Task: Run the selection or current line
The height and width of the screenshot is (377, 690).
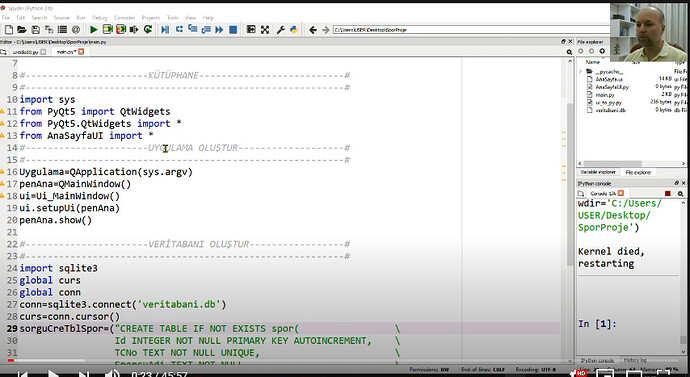Action: click(x=134, y=29)
